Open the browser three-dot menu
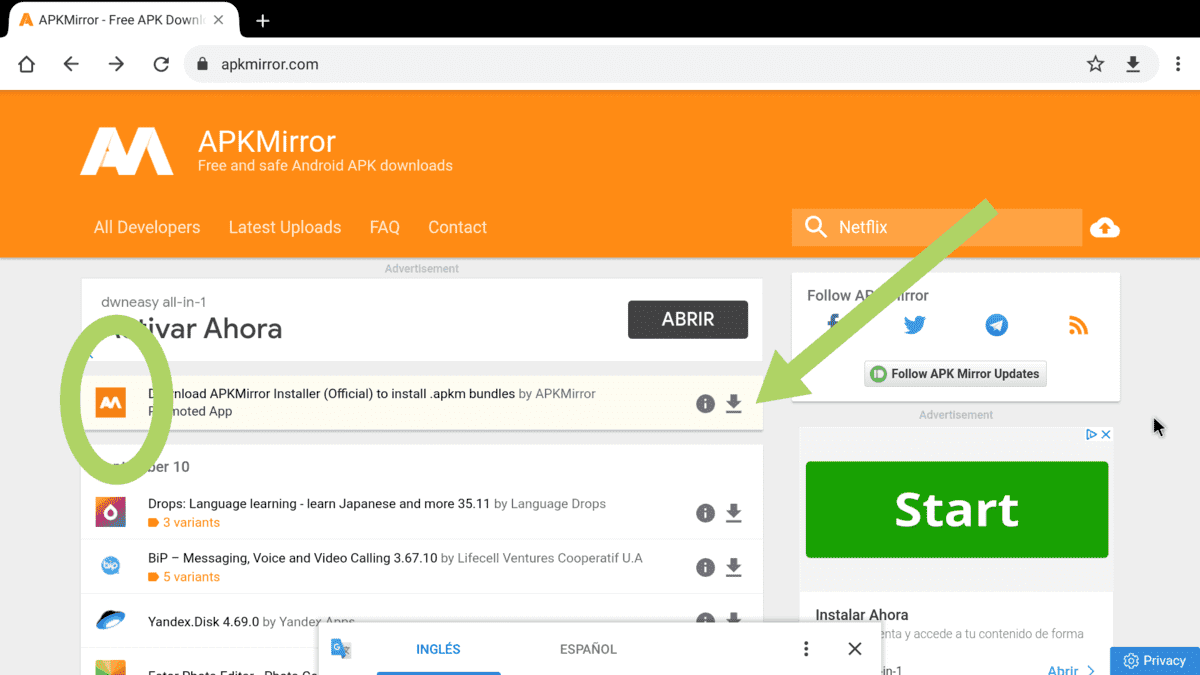 1178,64
